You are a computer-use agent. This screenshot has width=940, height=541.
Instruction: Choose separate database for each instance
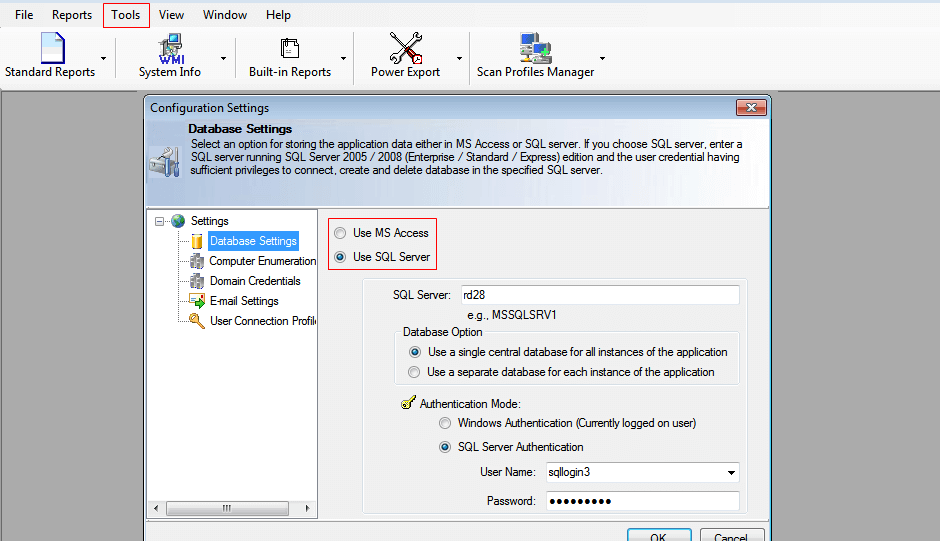[x=414, y=372]
